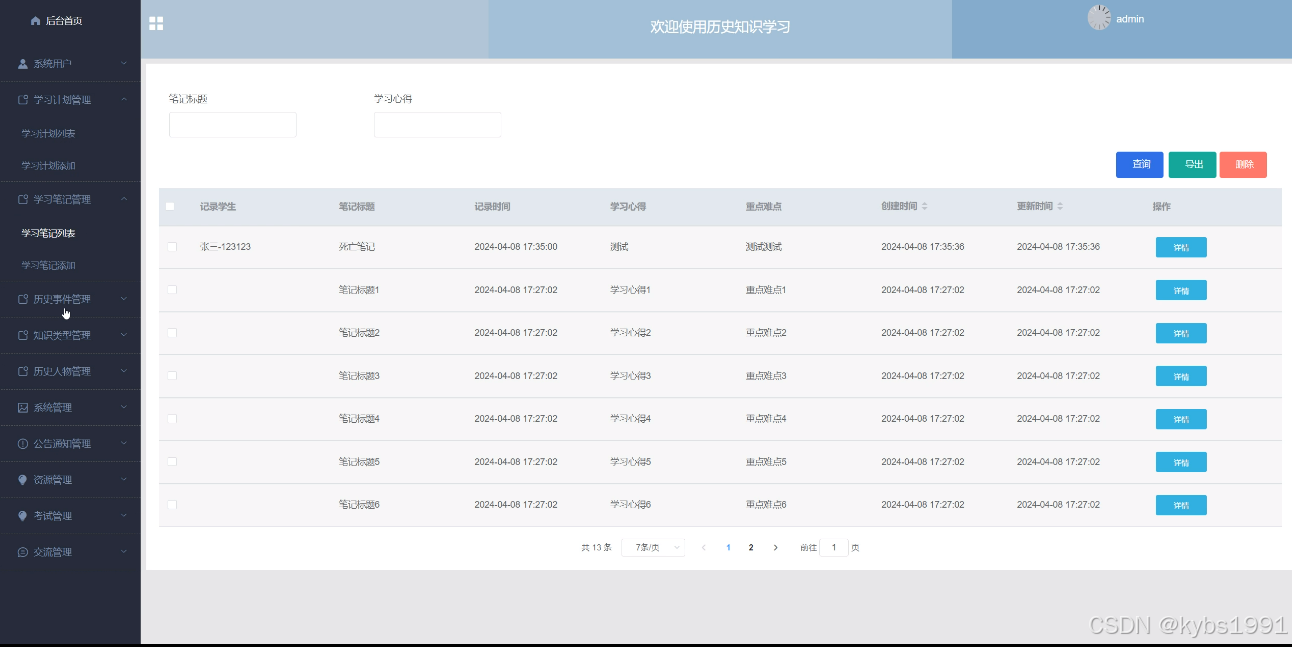
Task: Click the 笔记标题5 cell
Action: point(359,462)
